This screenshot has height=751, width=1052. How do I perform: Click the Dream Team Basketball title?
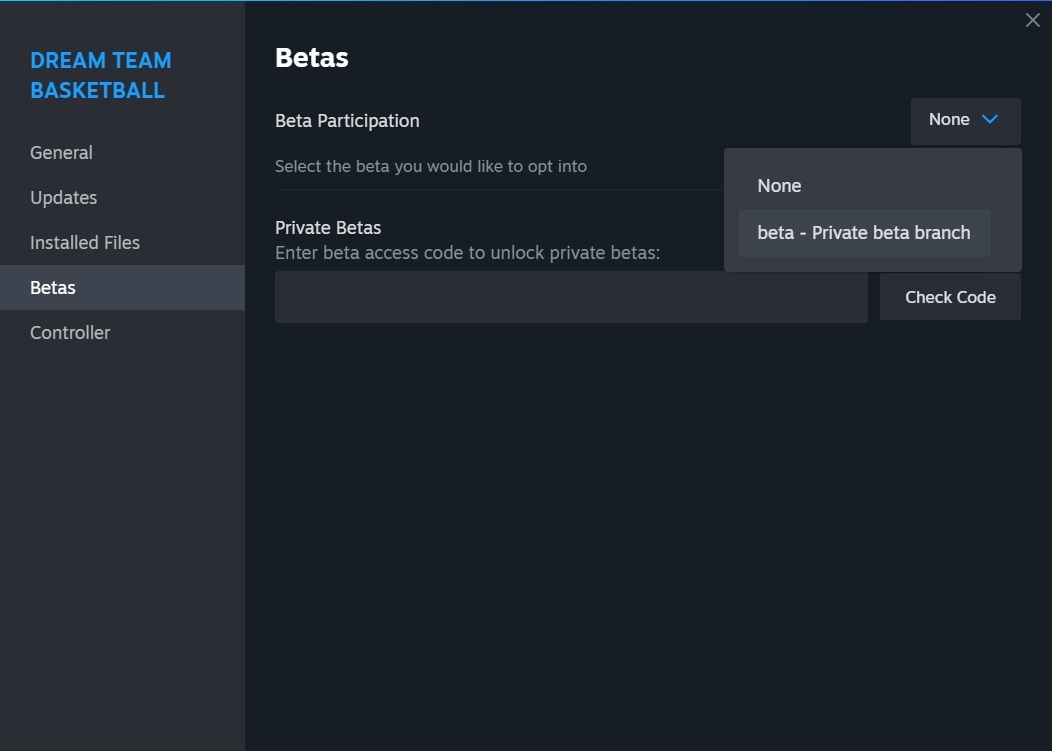[x=101, y=75]
